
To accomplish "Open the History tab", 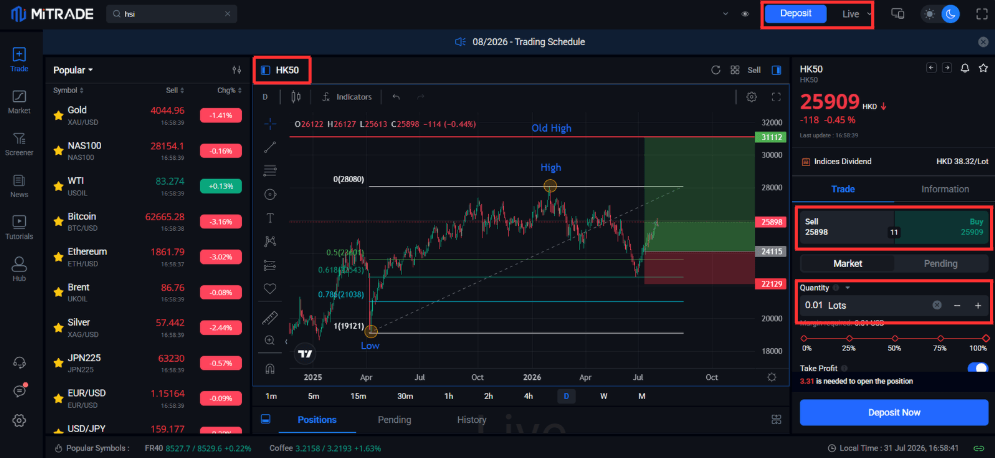I will coord(471,420).
